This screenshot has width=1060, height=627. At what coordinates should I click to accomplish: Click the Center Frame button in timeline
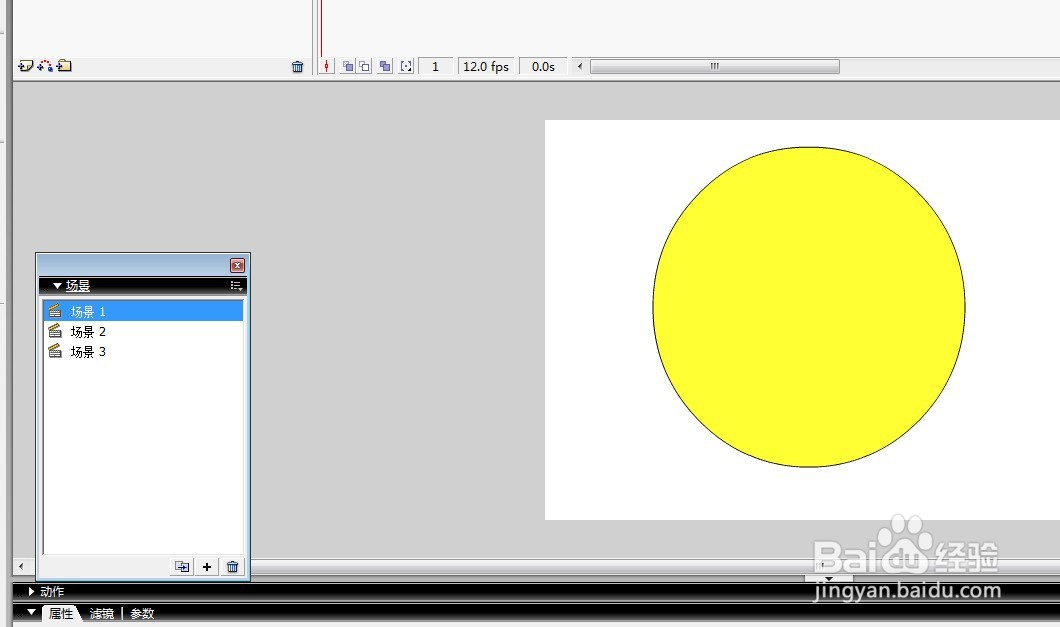(327, 66)
